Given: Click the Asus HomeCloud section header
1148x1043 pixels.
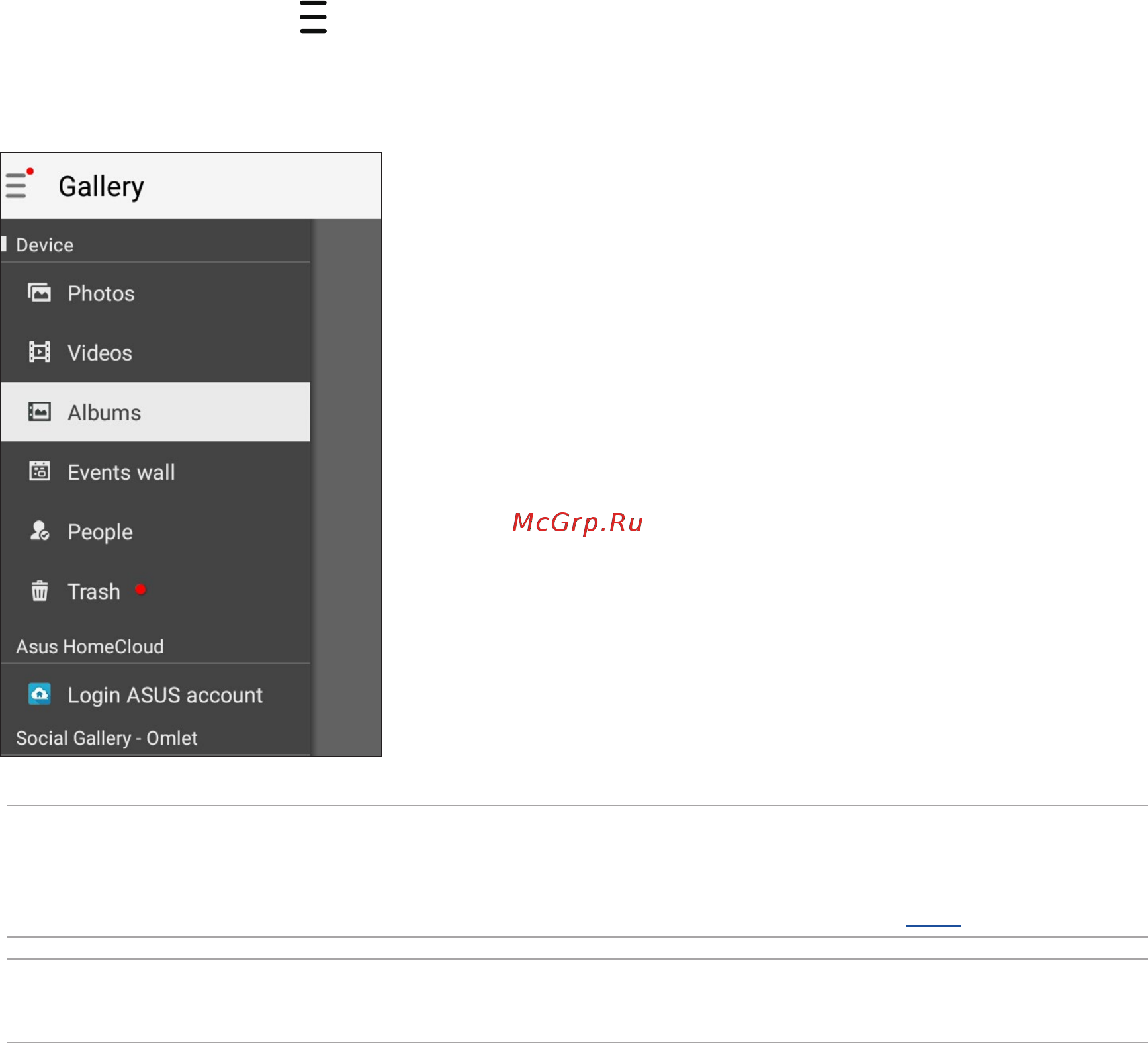Looking at the screenshot, I should click(x=90, y=646).
